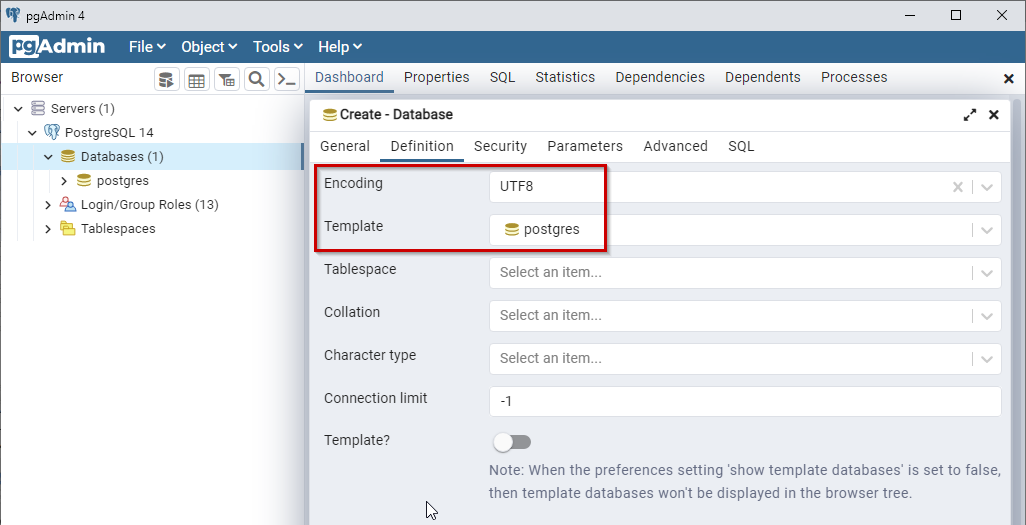Open the Parameters tab in dialog
The height and width of the screenshot is (525, 1026).
[x=585, y=146]
